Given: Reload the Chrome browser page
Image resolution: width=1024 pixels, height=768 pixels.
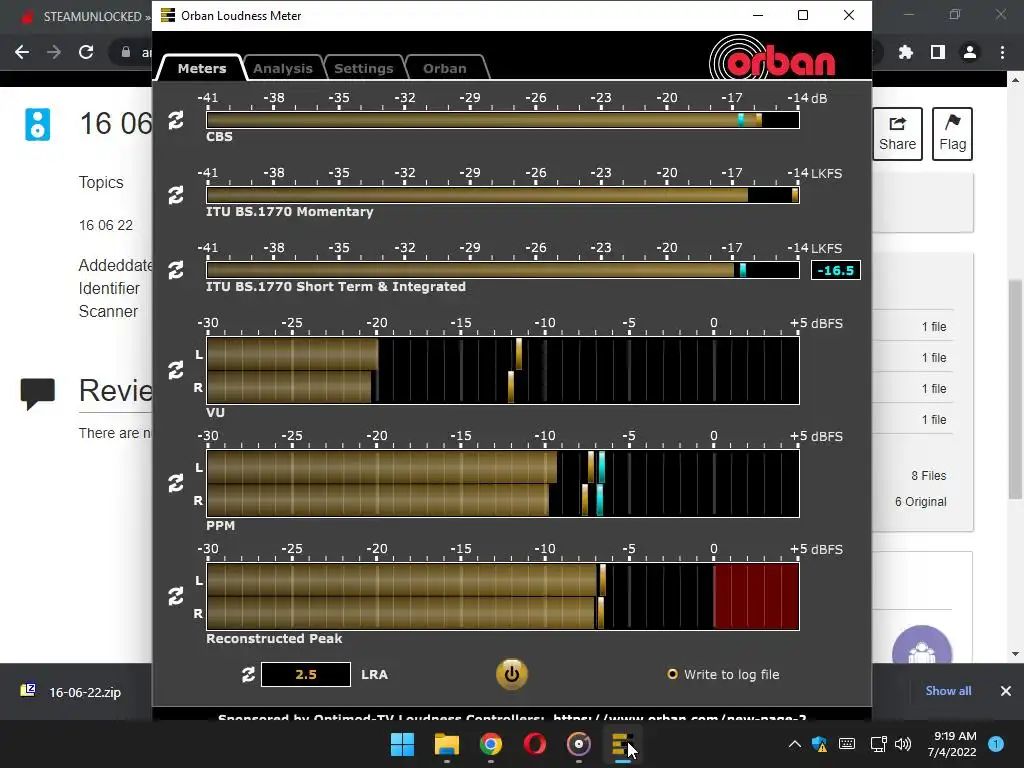Looking at the screenshot, I should [86, 52].
